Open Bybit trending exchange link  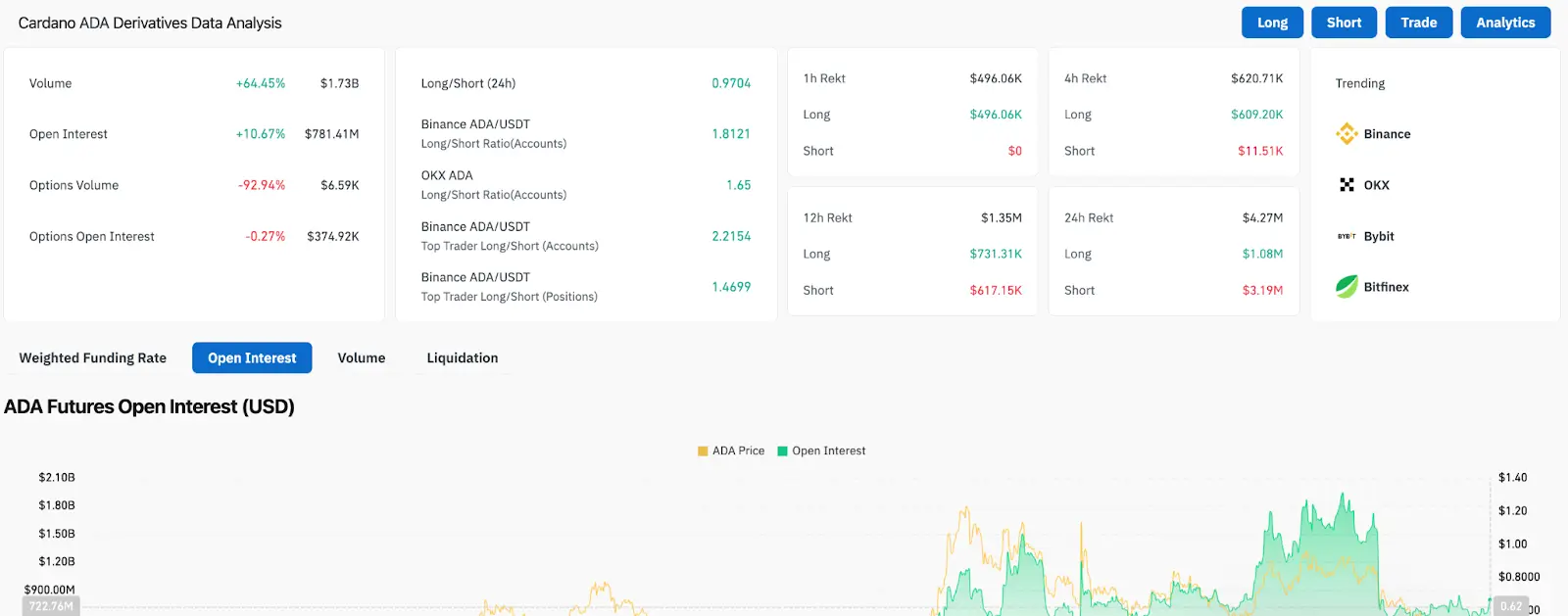[1378, 236]
